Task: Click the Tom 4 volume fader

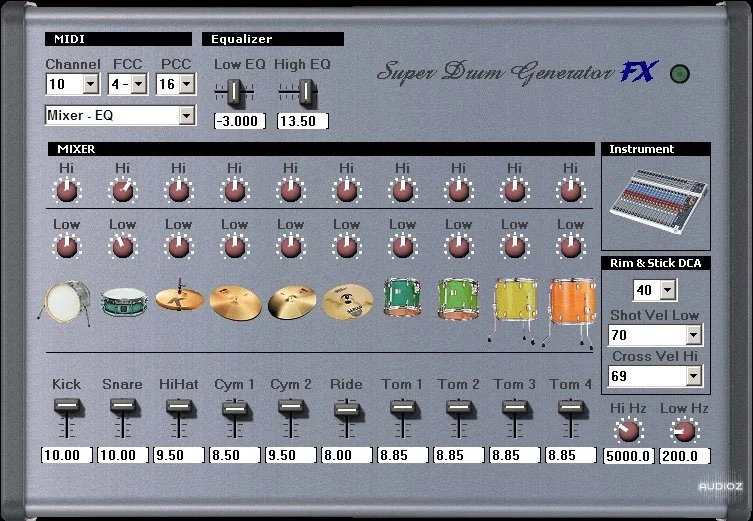Action: (x=571, y=407)
